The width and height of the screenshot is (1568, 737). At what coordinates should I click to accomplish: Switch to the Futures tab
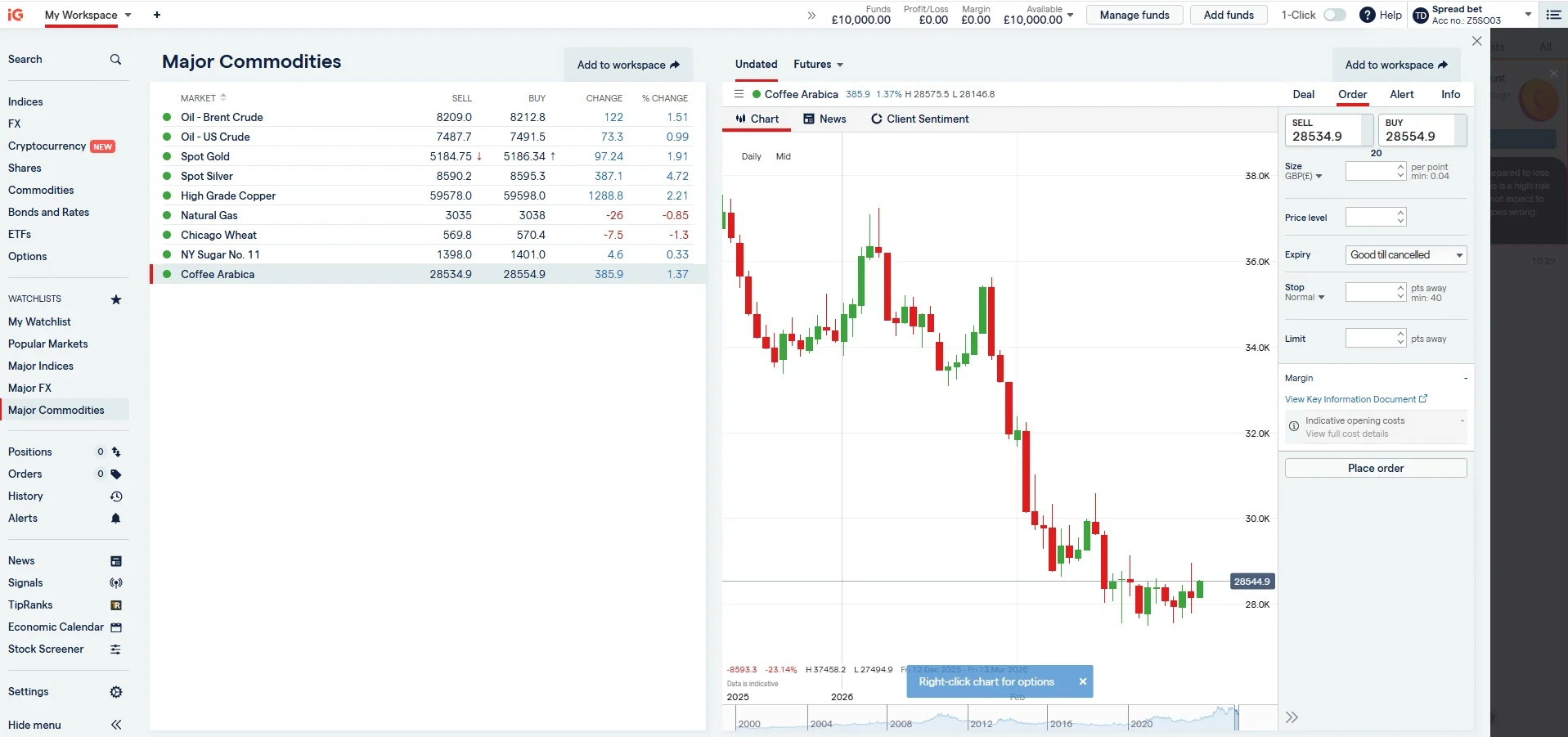point(811,64)
